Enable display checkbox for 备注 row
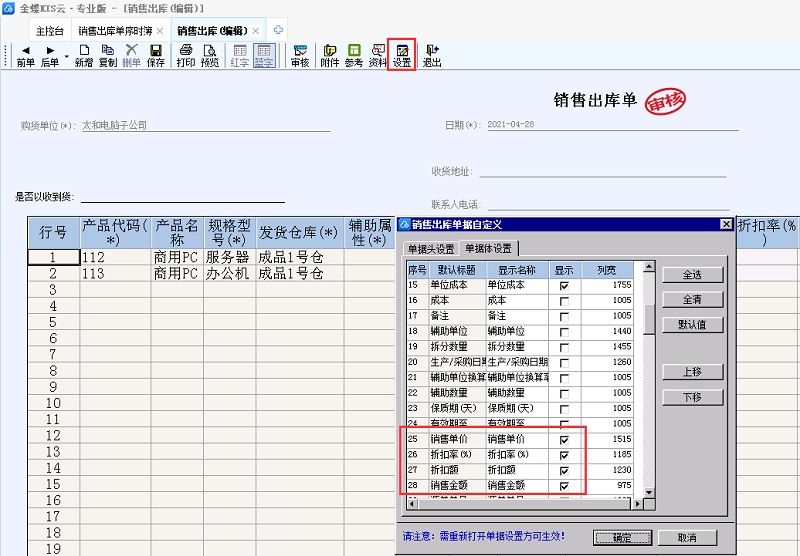This screenshot has width=800, height=556. (564, 316)
